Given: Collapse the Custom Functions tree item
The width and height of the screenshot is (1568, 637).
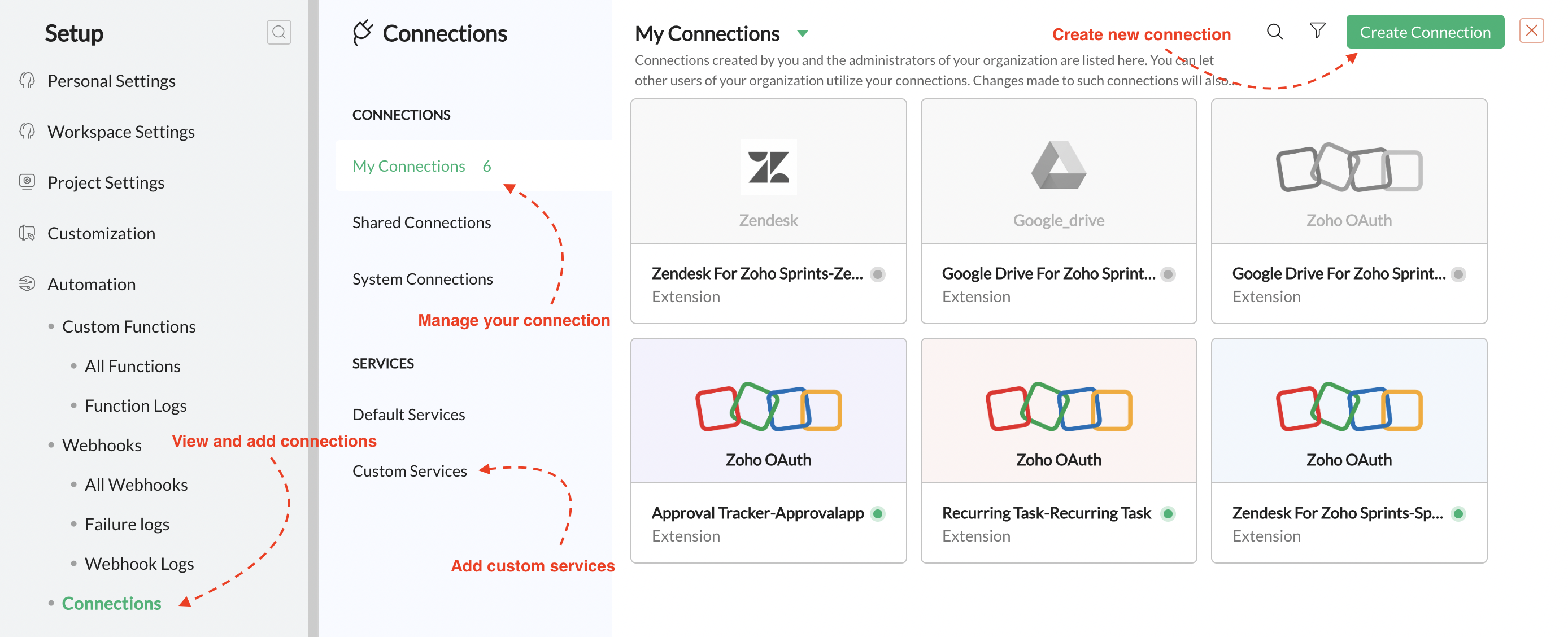Looking at the screenshot, I should click(x=128, y=327).
